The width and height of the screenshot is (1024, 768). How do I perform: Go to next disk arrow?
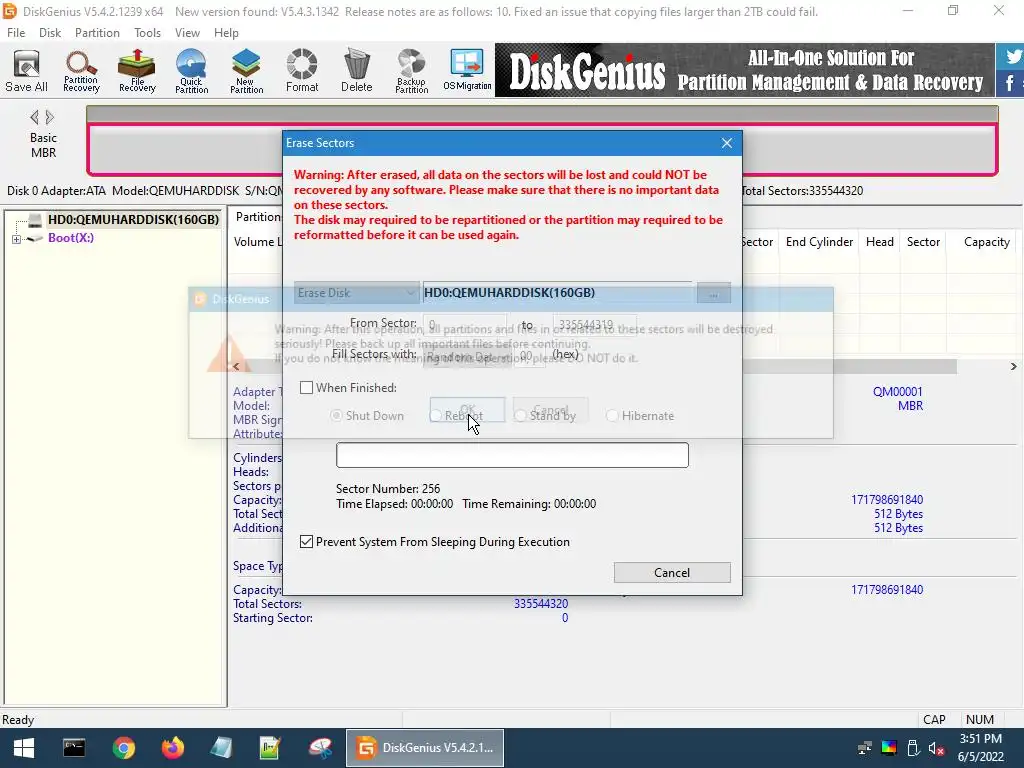[50, 118]
